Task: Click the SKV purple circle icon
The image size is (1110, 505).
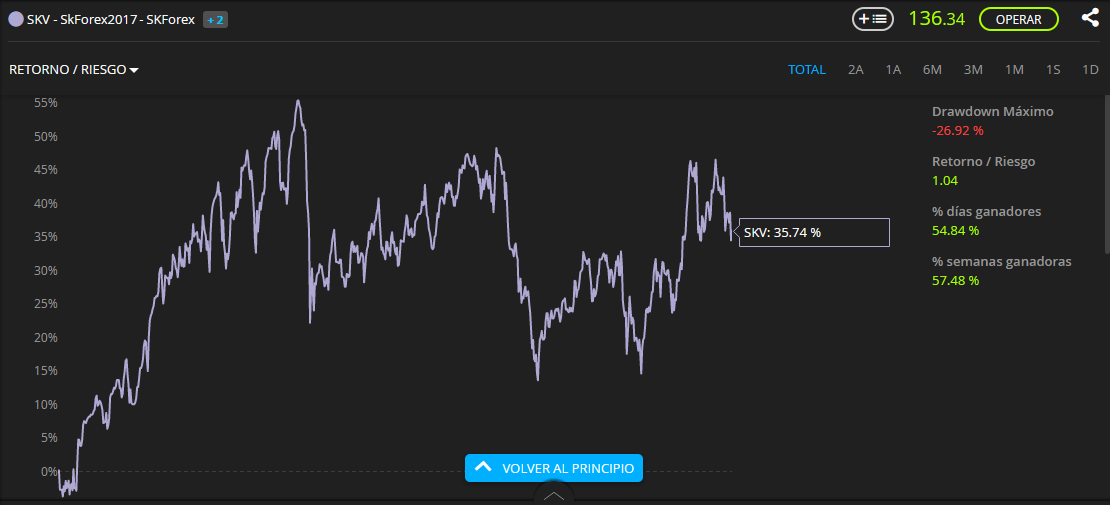Action: [16, 19]
